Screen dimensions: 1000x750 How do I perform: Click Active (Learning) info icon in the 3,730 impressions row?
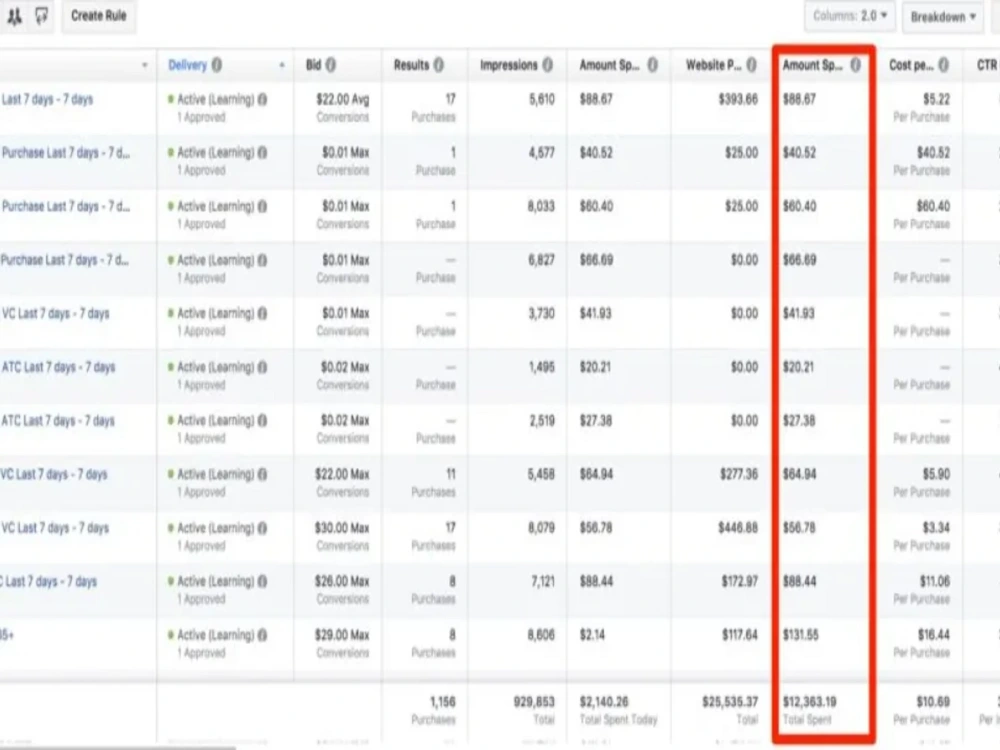pos(262,314)
